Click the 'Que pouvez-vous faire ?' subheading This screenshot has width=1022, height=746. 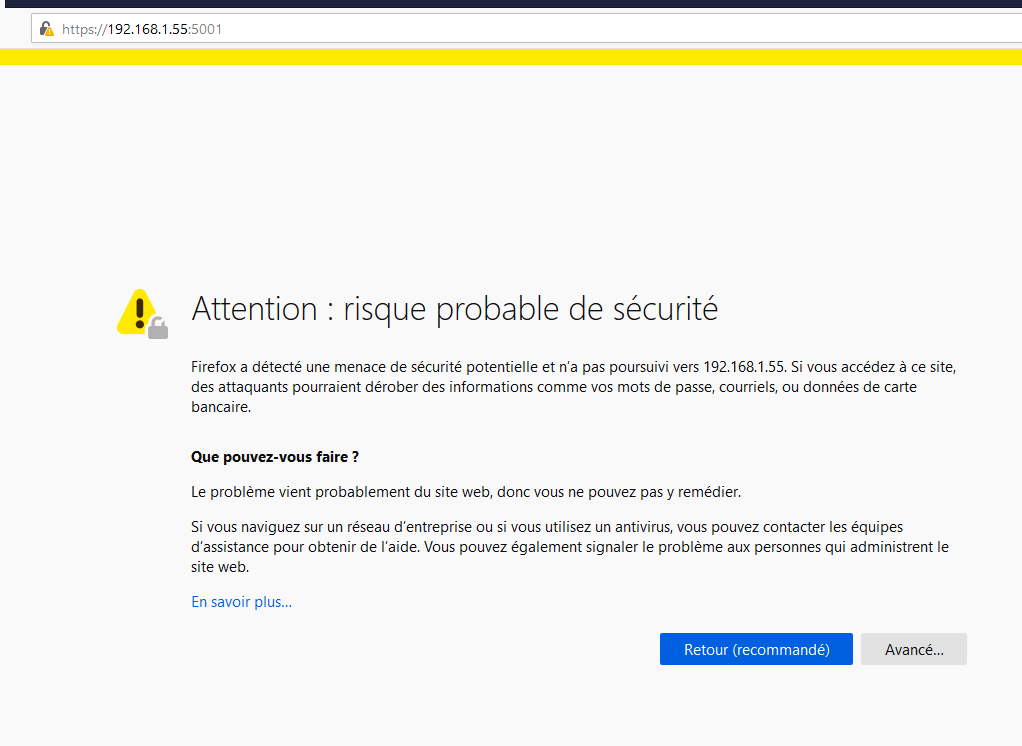[x=275, y=457]
